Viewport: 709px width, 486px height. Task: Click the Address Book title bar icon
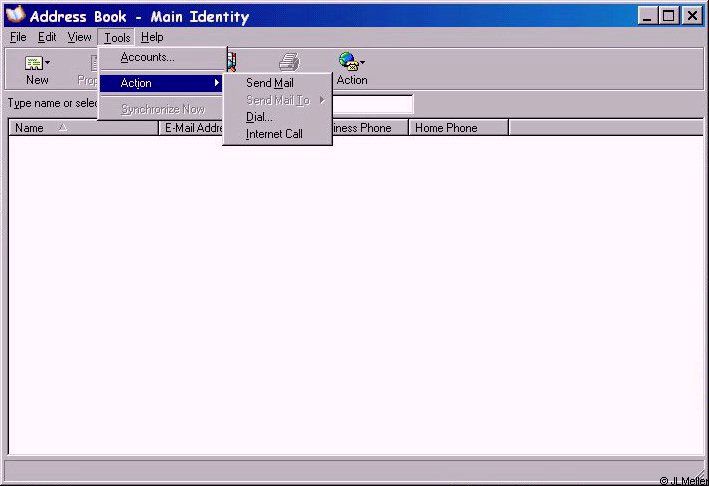coord(15,14)
